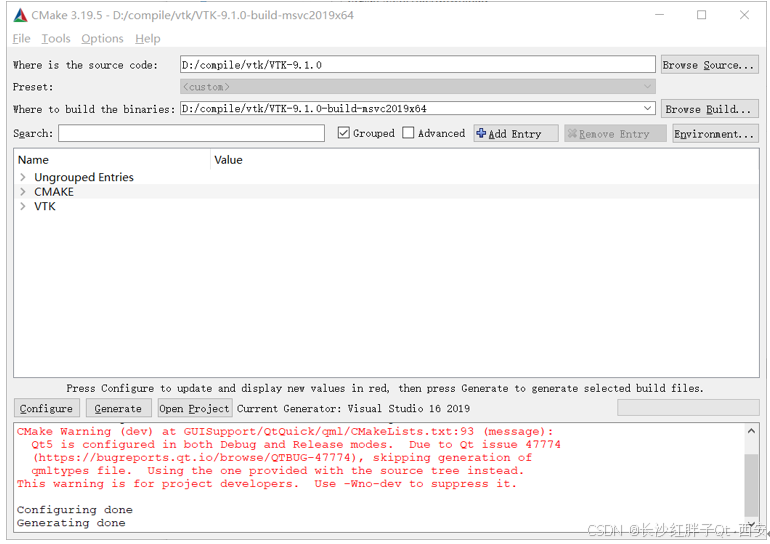The height and width of the screenshot is (544, 770).
Task: Click the 'Configuring done' log line
Action: click(x=75, y=510)
